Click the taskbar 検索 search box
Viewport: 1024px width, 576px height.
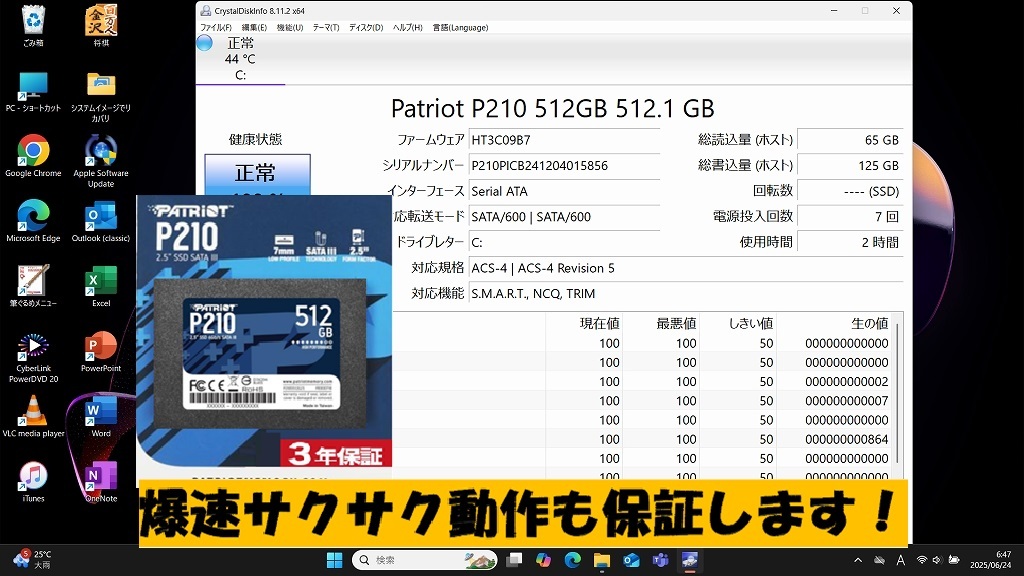(x=424, y=560)
